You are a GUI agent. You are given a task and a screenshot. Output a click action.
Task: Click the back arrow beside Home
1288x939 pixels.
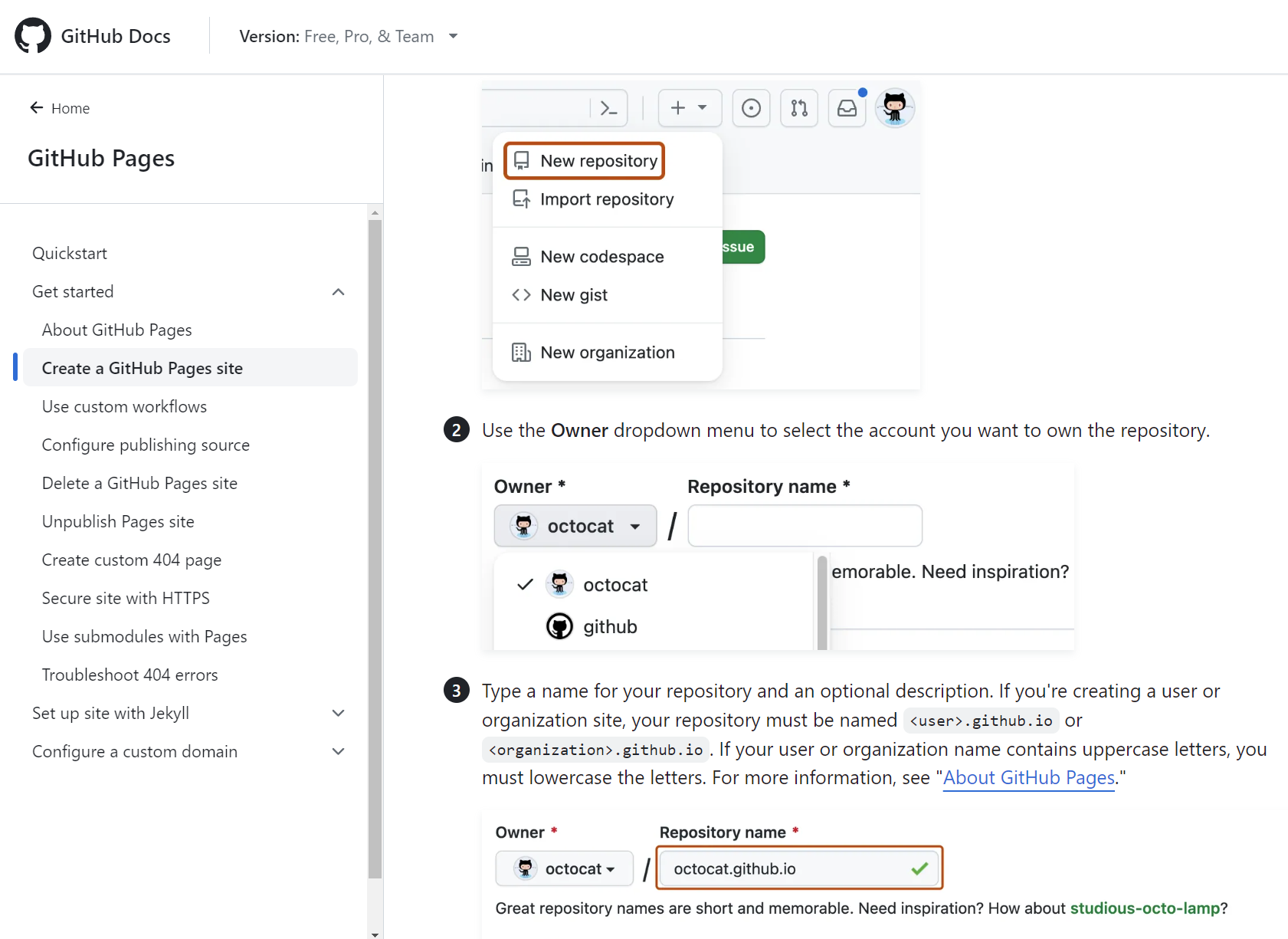pos(36,108)
